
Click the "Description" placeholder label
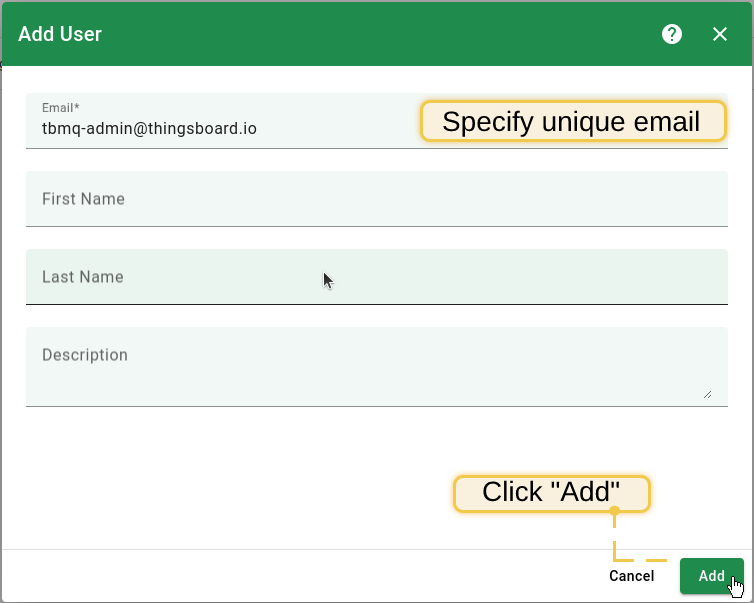[x=85, y=355]
